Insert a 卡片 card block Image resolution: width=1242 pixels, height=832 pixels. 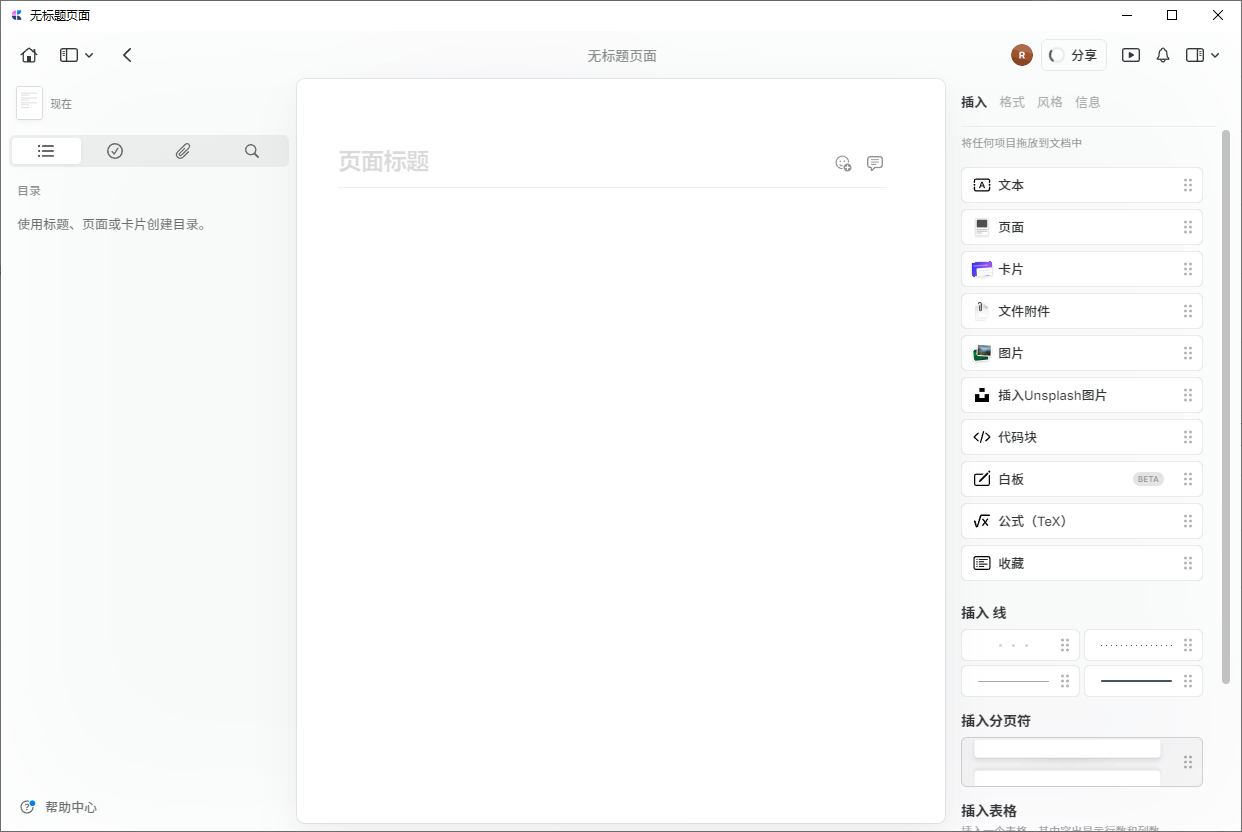(1082, 269)
